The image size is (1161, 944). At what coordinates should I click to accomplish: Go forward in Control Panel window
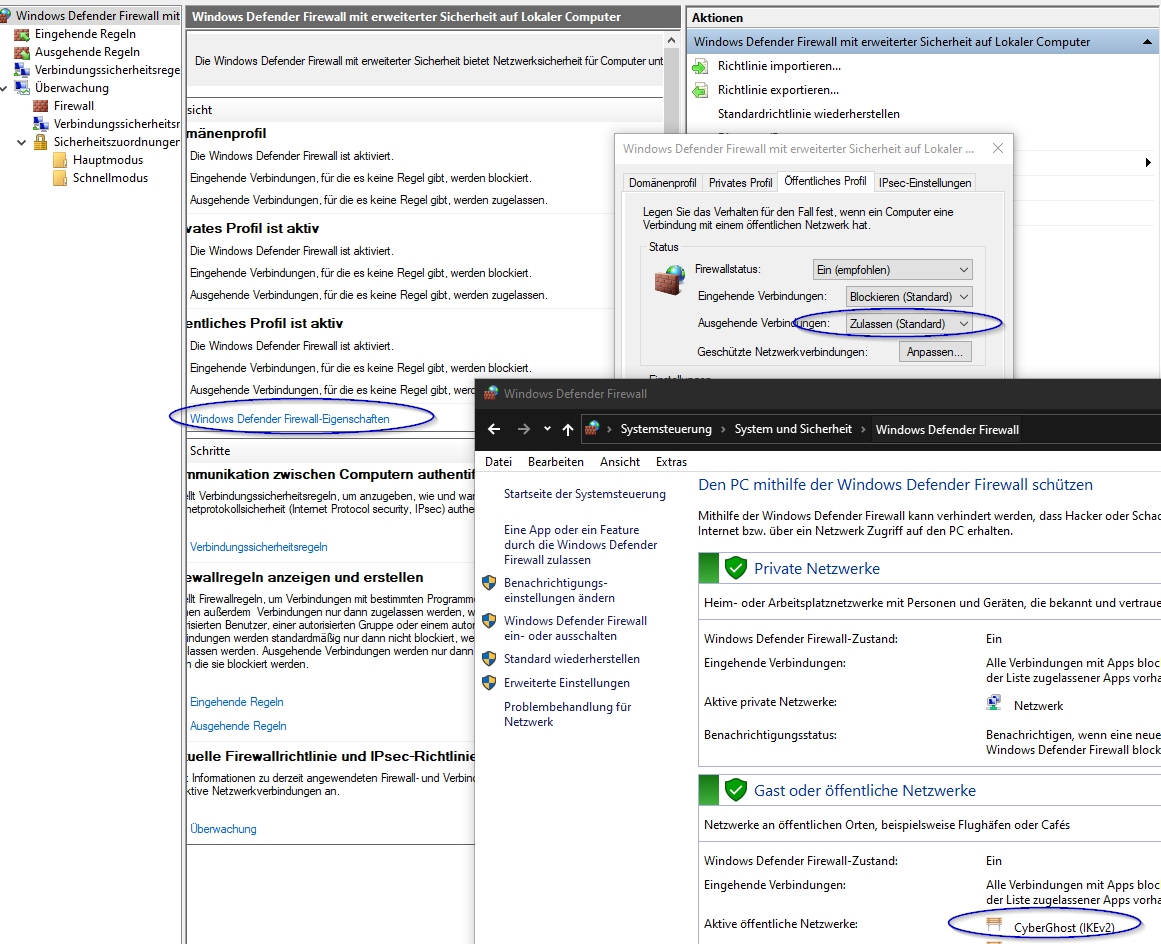[x=523, y=429]
